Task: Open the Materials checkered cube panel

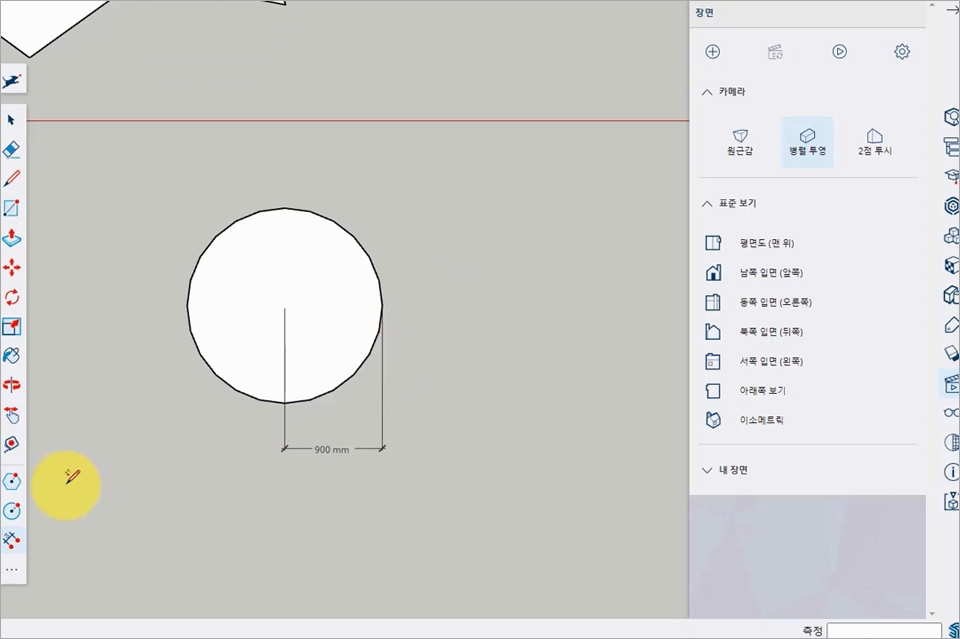Action: (951, 265)
